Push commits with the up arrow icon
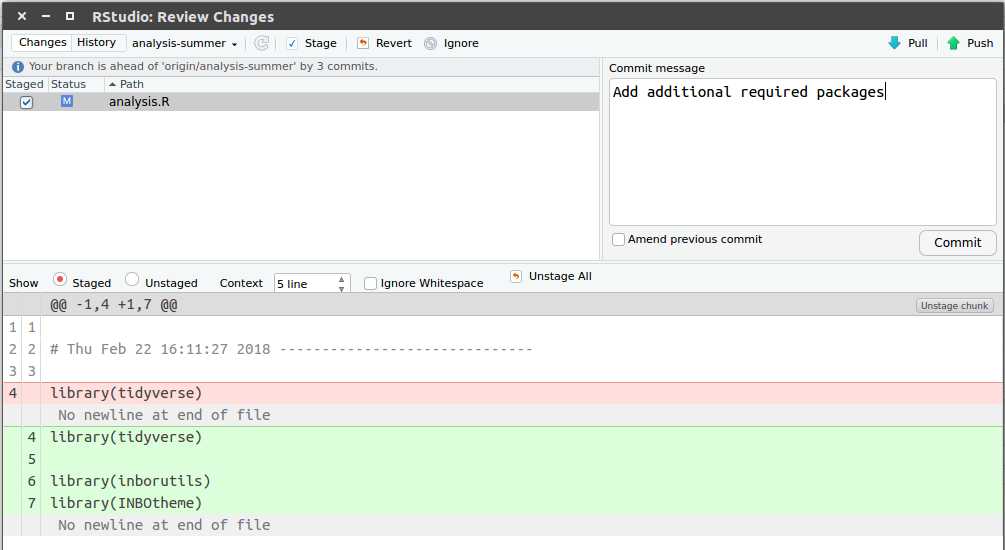Viewport: 1005px width, 550px height. coord(954,43)
